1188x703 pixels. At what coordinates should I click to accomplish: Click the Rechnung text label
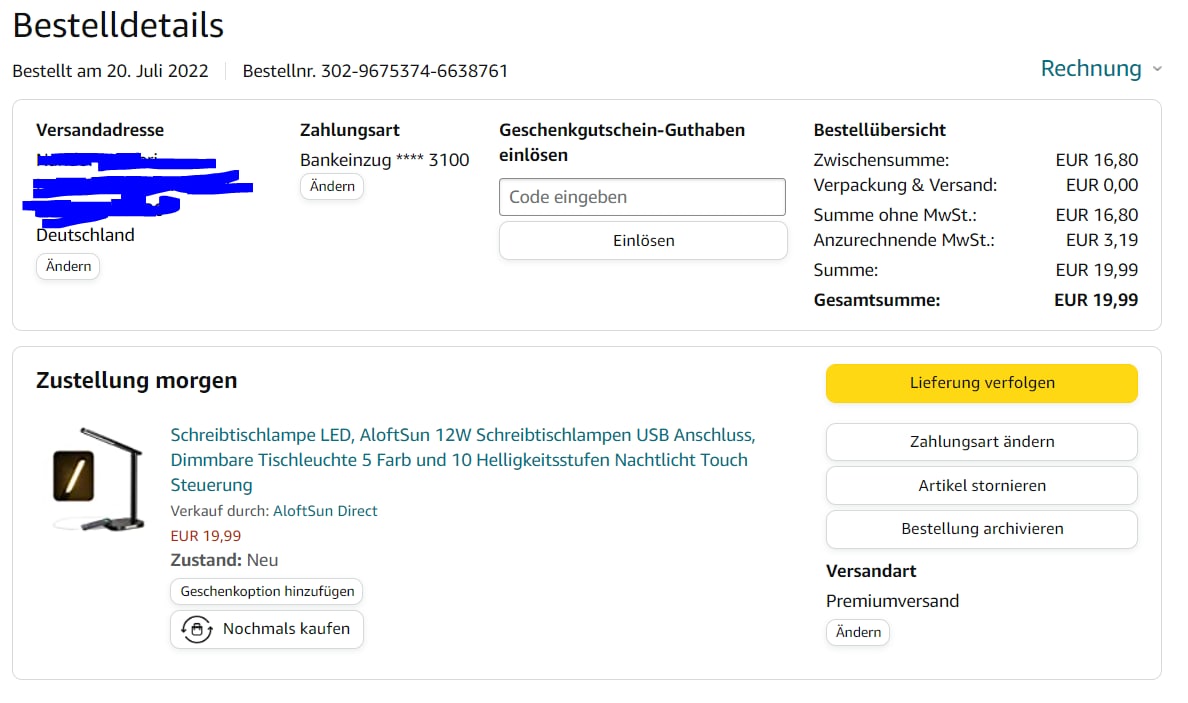[x=1090, y=69]
